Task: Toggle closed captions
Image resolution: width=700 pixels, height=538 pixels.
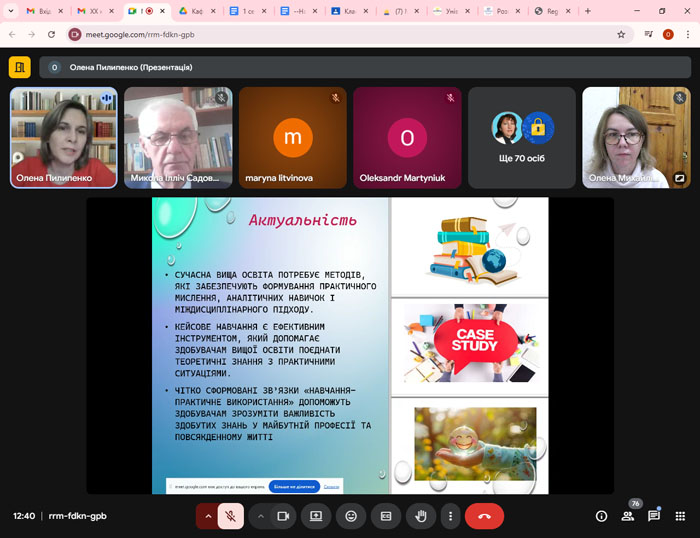Action: [x=386, y=516]
